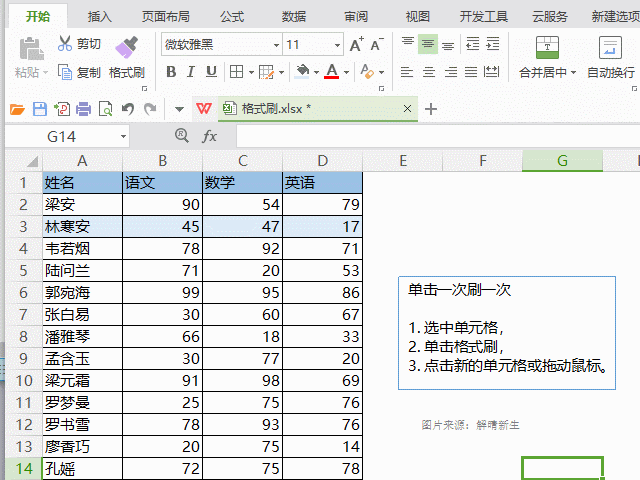640x480 pixels.
Task: Increase font size with the A+ icon
Action: tap(356, 45)
